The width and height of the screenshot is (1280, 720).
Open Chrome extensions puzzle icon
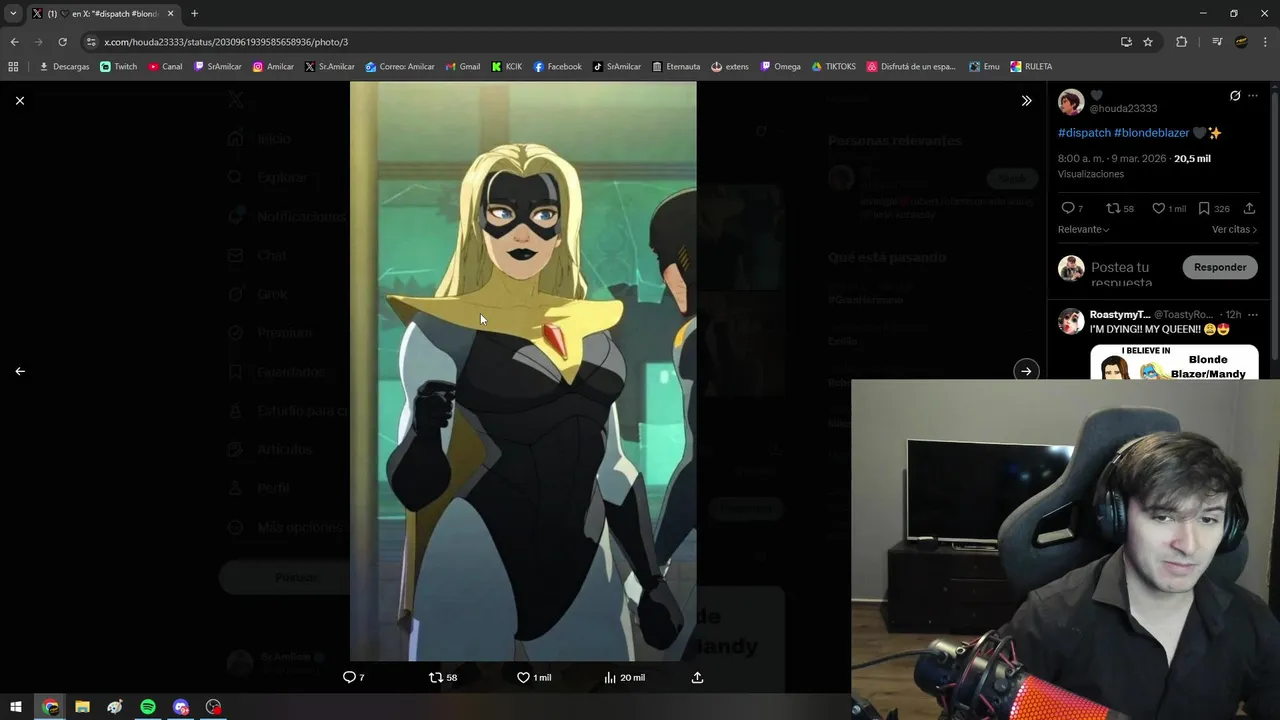[x=1182, y=42]
